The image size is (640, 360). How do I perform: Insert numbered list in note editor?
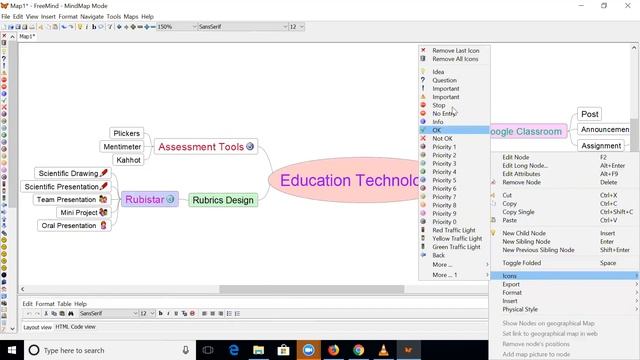click(238, 313)
